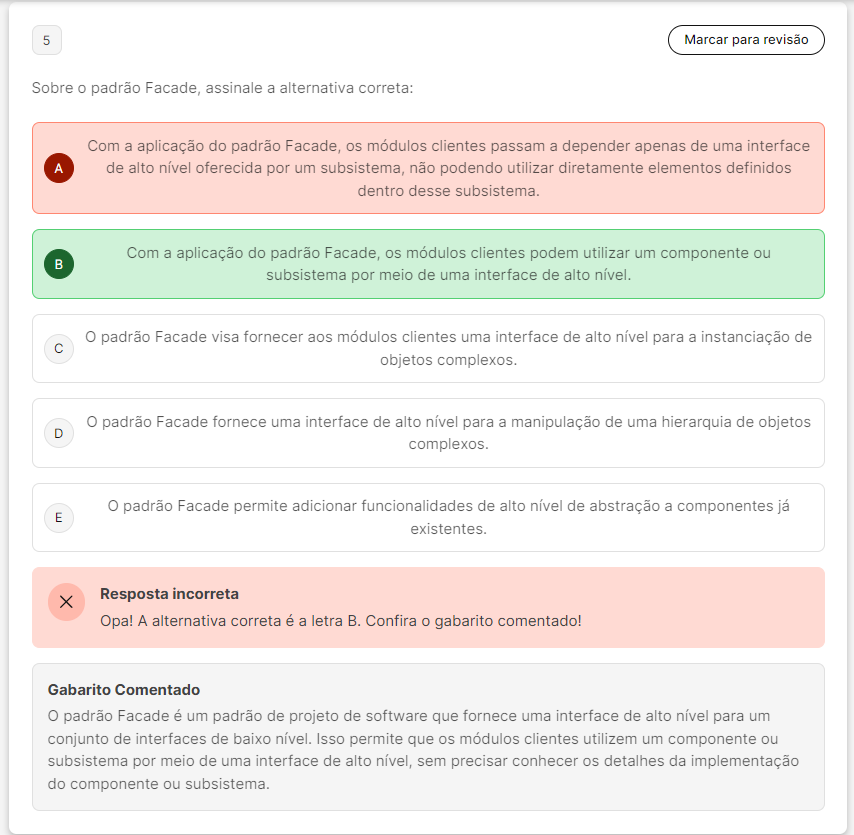Choose the letter E option circle

59,517
